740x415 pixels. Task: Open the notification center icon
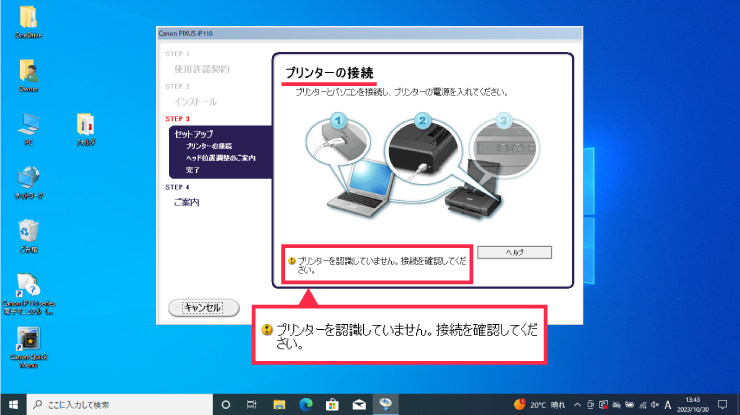pos(723,404)
